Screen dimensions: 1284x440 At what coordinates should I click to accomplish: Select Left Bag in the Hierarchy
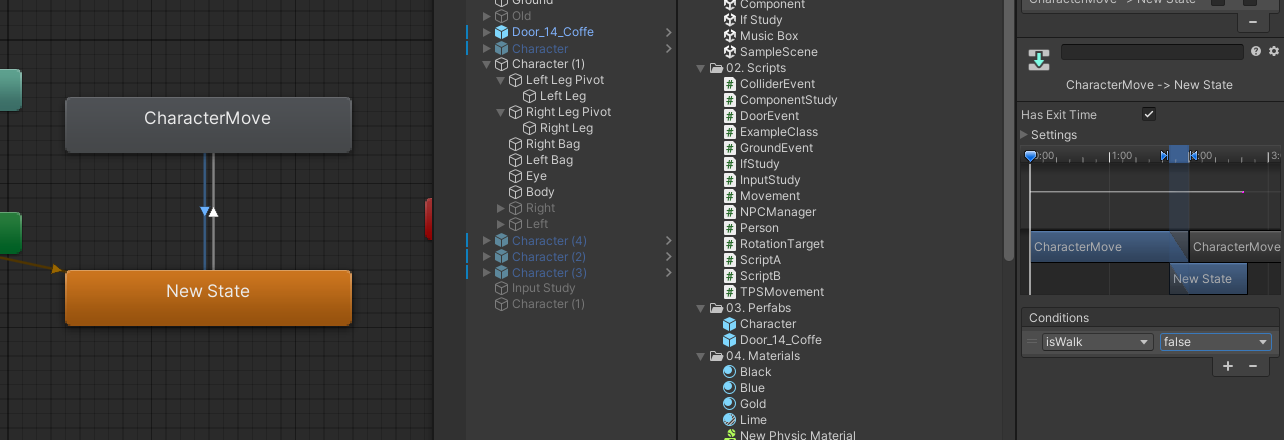[549, 160]
